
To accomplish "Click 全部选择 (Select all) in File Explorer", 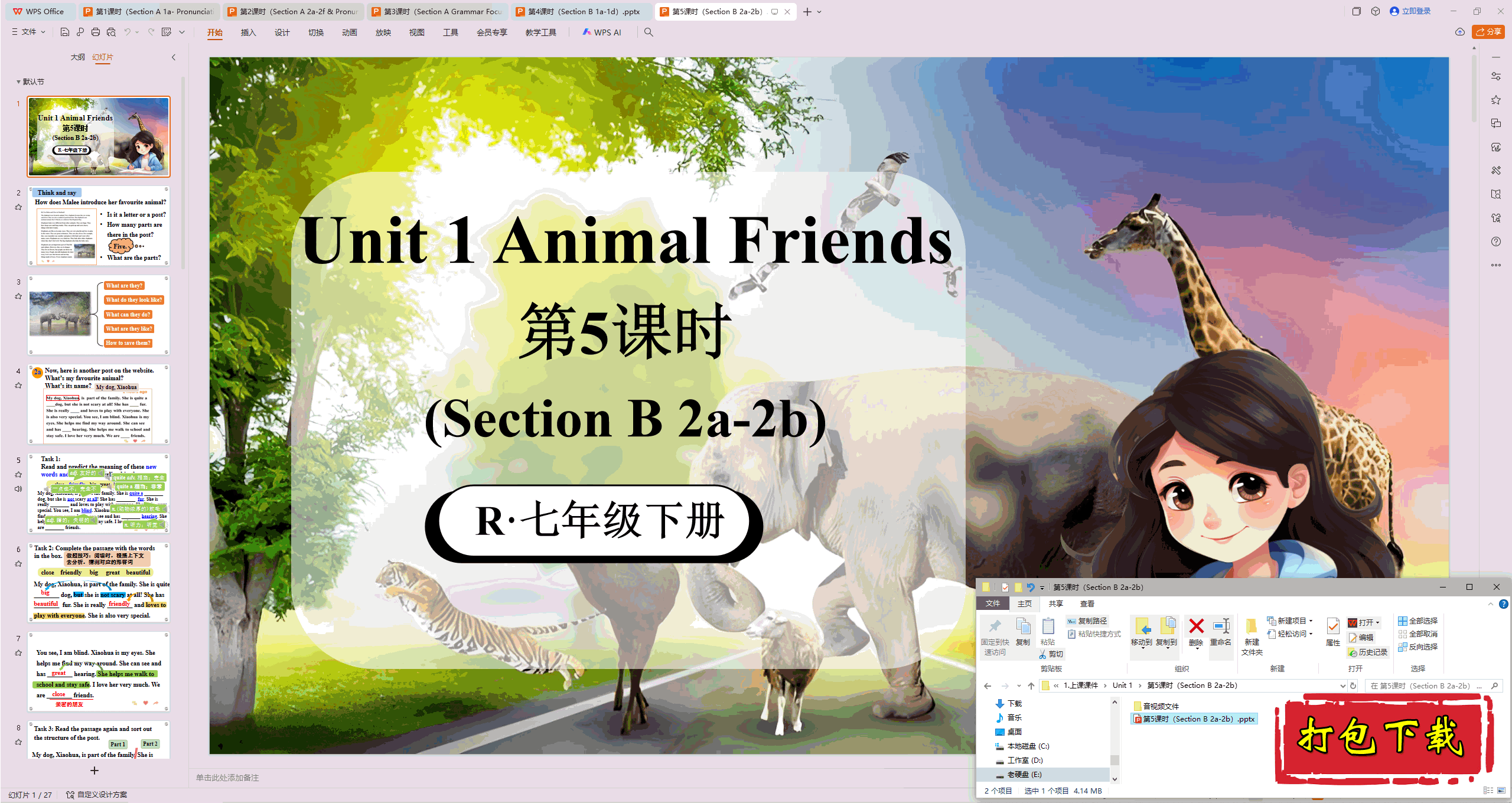I will pyautogui.click(x=1417, y=621).
